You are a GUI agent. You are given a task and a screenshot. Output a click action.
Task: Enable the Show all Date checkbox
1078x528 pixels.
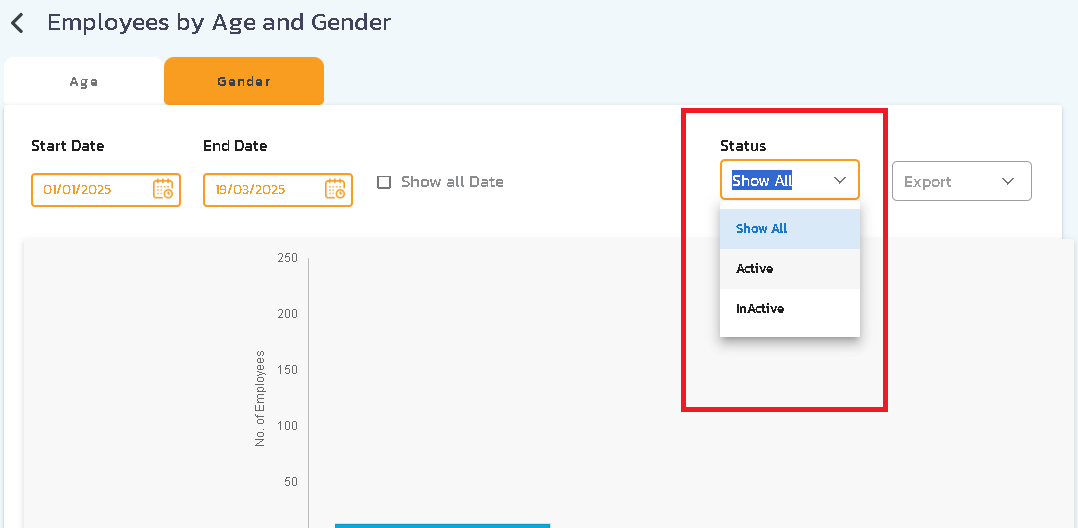384,182
